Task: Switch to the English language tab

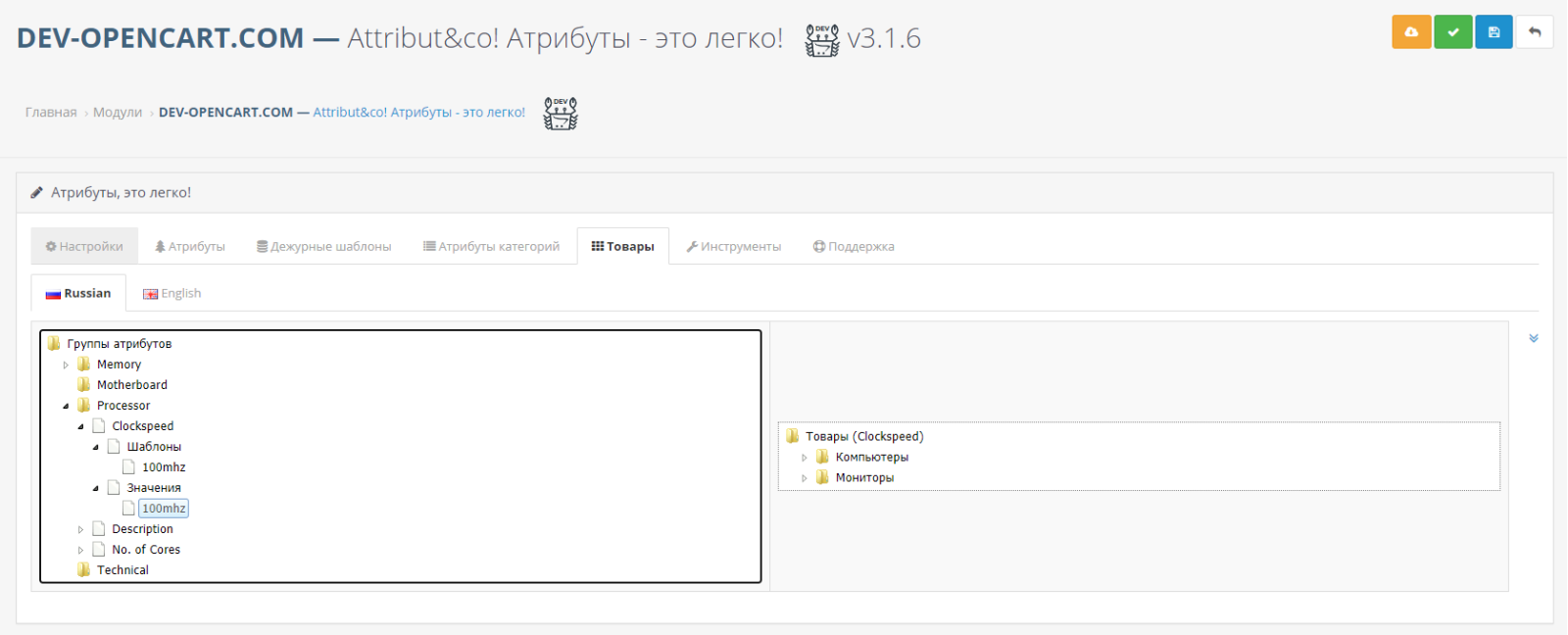Action: click(x=171, y=293)
